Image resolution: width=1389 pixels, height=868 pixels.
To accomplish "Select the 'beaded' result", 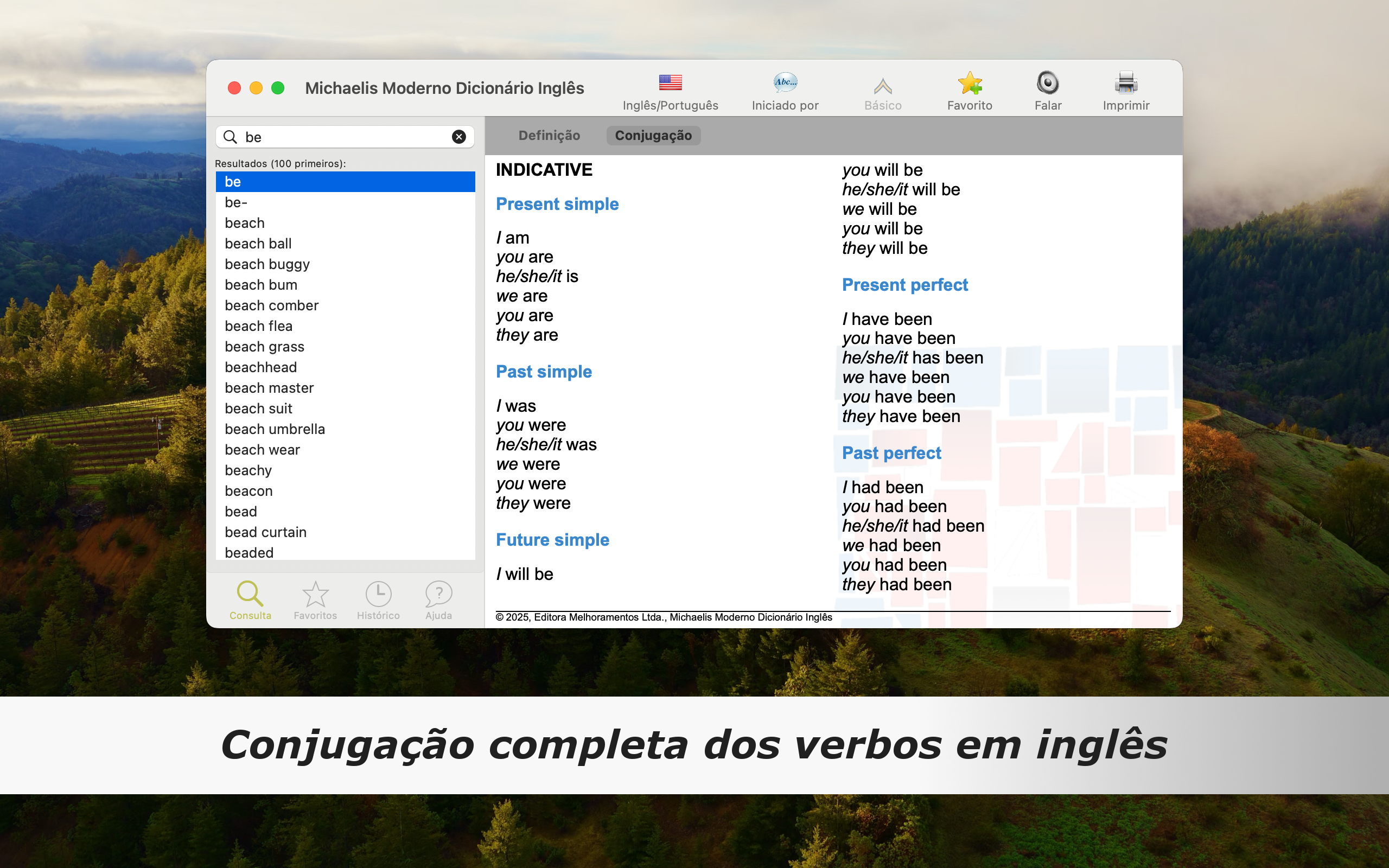I will (345, 552).
